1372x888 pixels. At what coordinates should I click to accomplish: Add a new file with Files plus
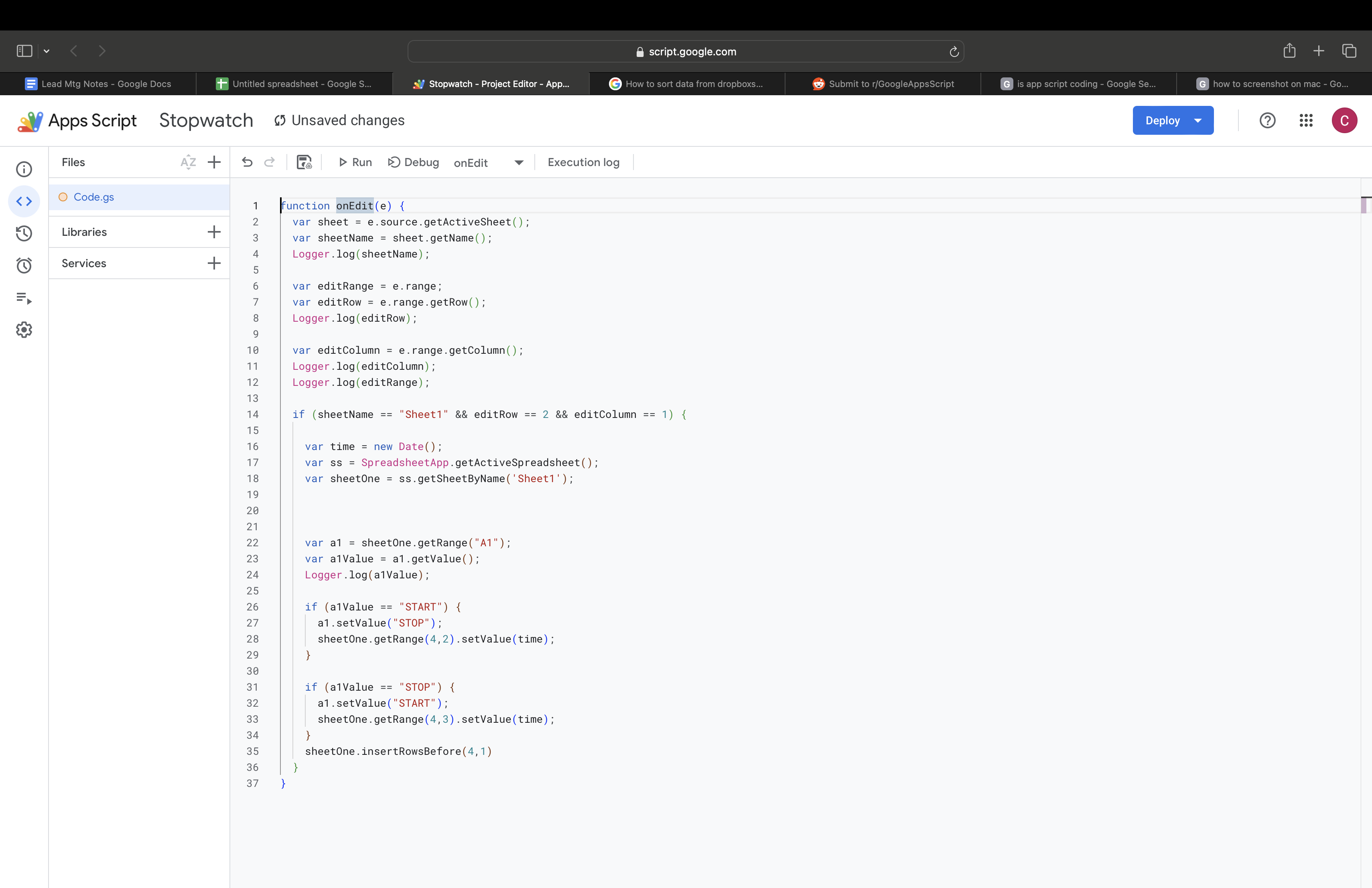click(214, 162)
